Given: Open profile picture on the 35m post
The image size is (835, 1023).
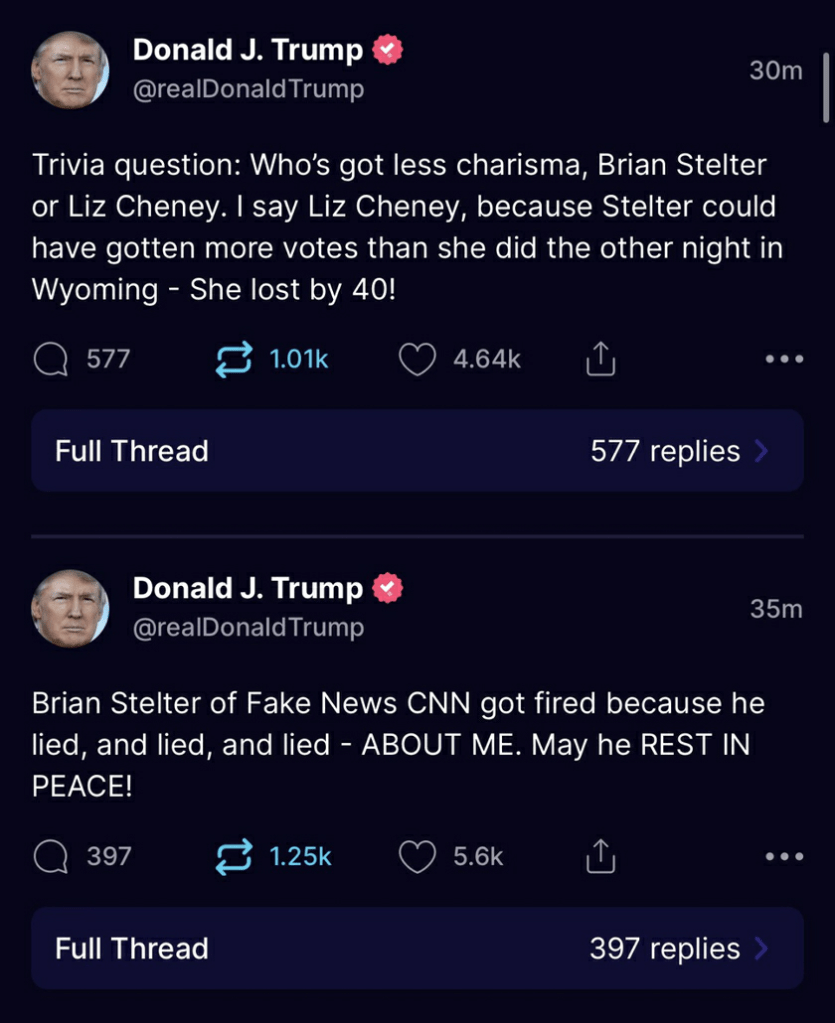Looking at the screenshot, I should (70, 608).
